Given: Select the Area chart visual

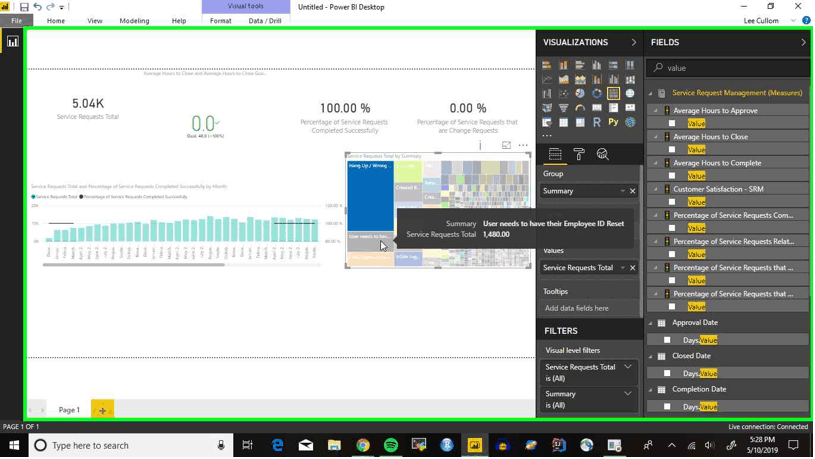Looking at the screenshot, I should tap(563, 80).
